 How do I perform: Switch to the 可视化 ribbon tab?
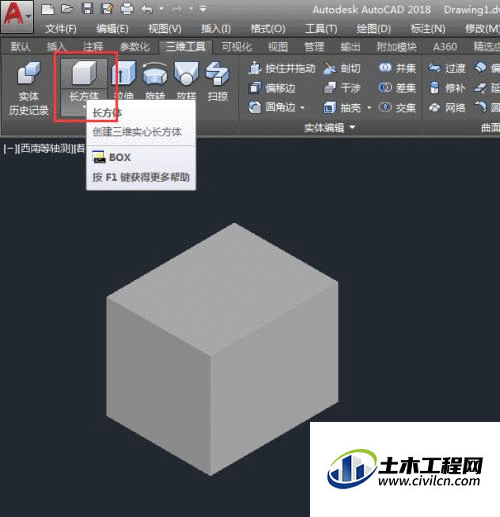(x=237, y=47)
